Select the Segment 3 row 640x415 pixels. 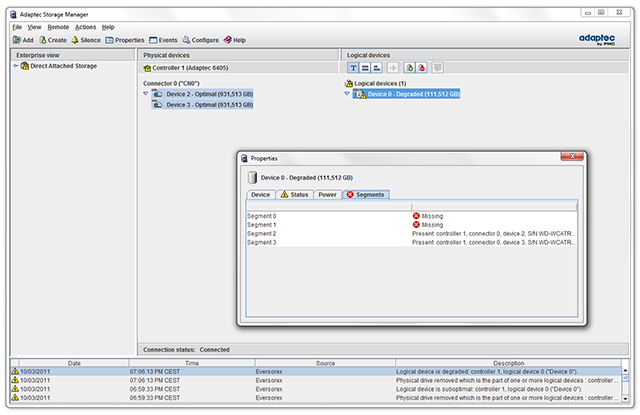pyautogui.click(x=411, y=242)
